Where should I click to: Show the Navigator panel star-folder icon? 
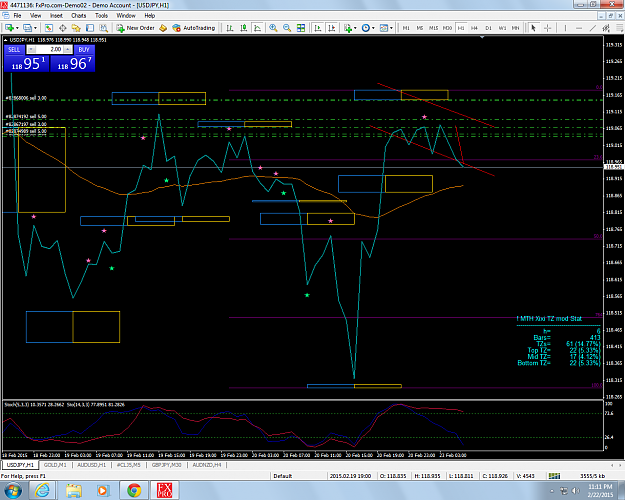76,28
